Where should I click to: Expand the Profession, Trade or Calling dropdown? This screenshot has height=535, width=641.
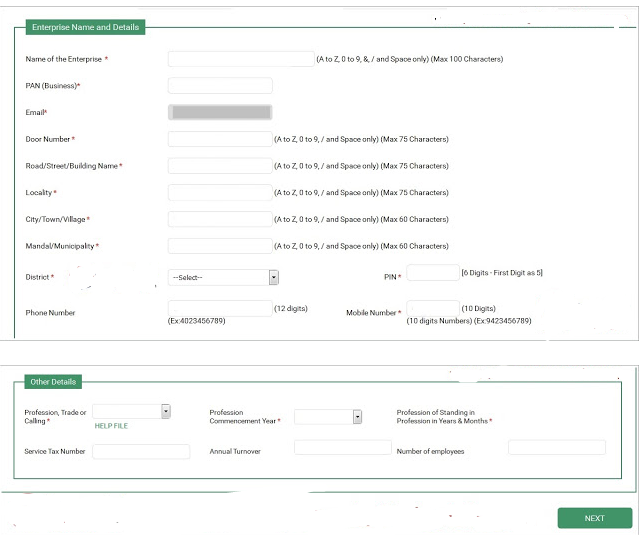(x=132, y=411)
